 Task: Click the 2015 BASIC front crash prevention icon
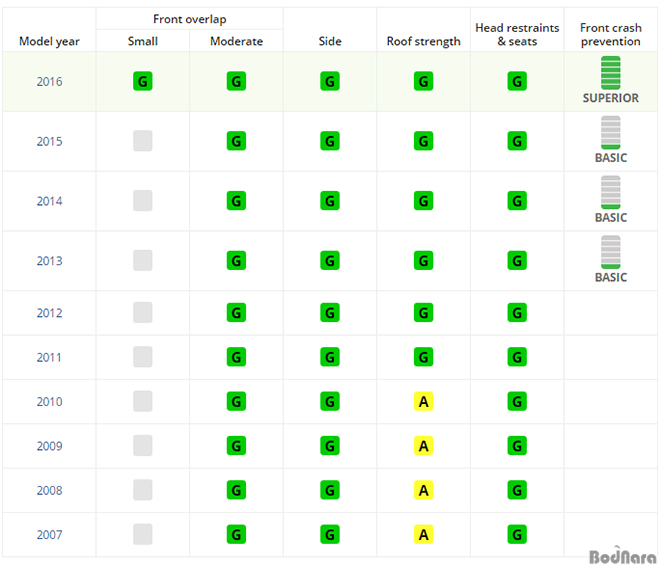point(610,133)
